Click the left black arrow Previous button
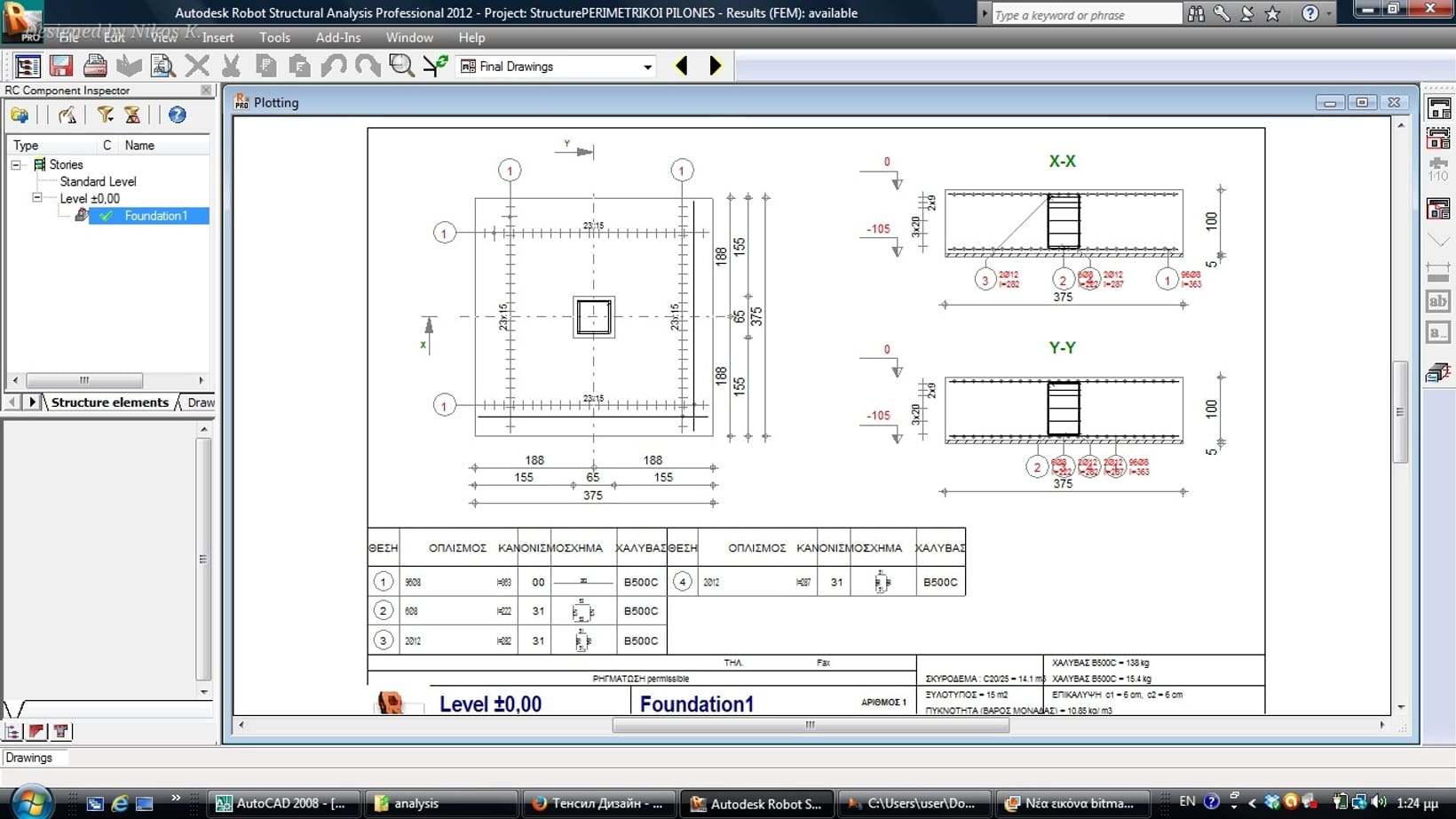The height and width of the screenshot is (819, 1456). pos(682,66)
